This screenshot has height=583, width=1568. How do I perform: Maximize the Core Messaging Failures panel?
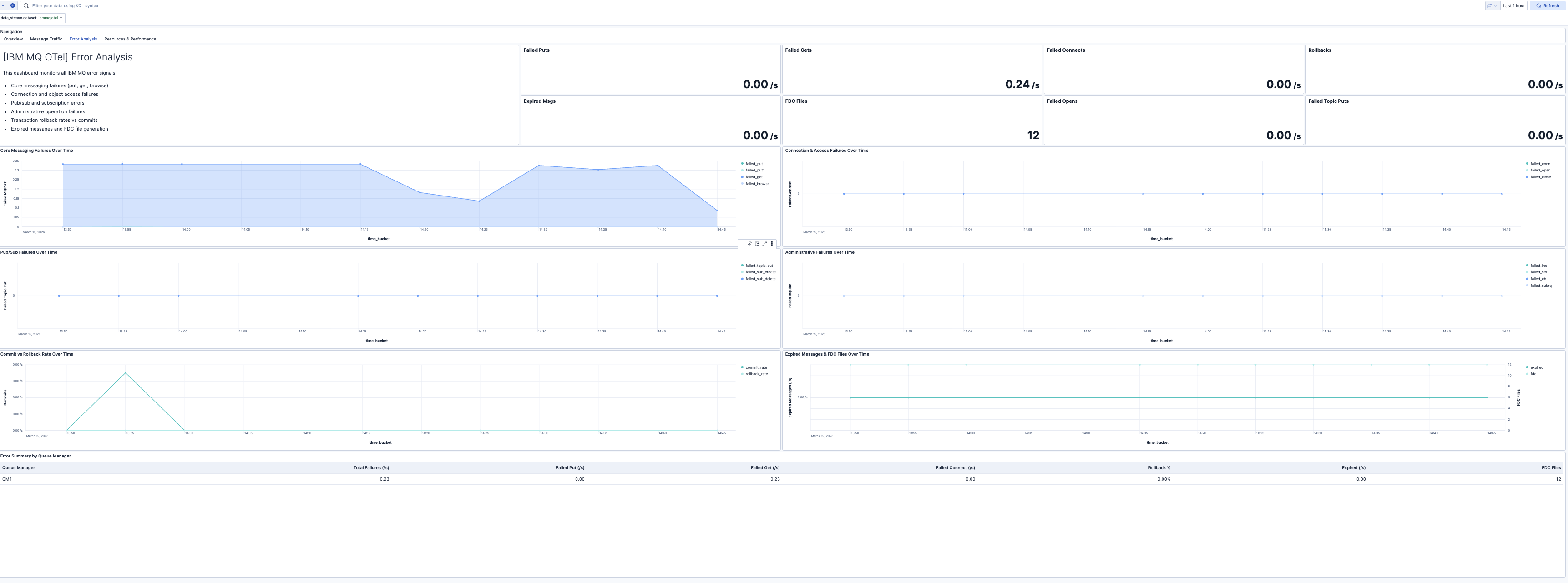pos(764,243)
